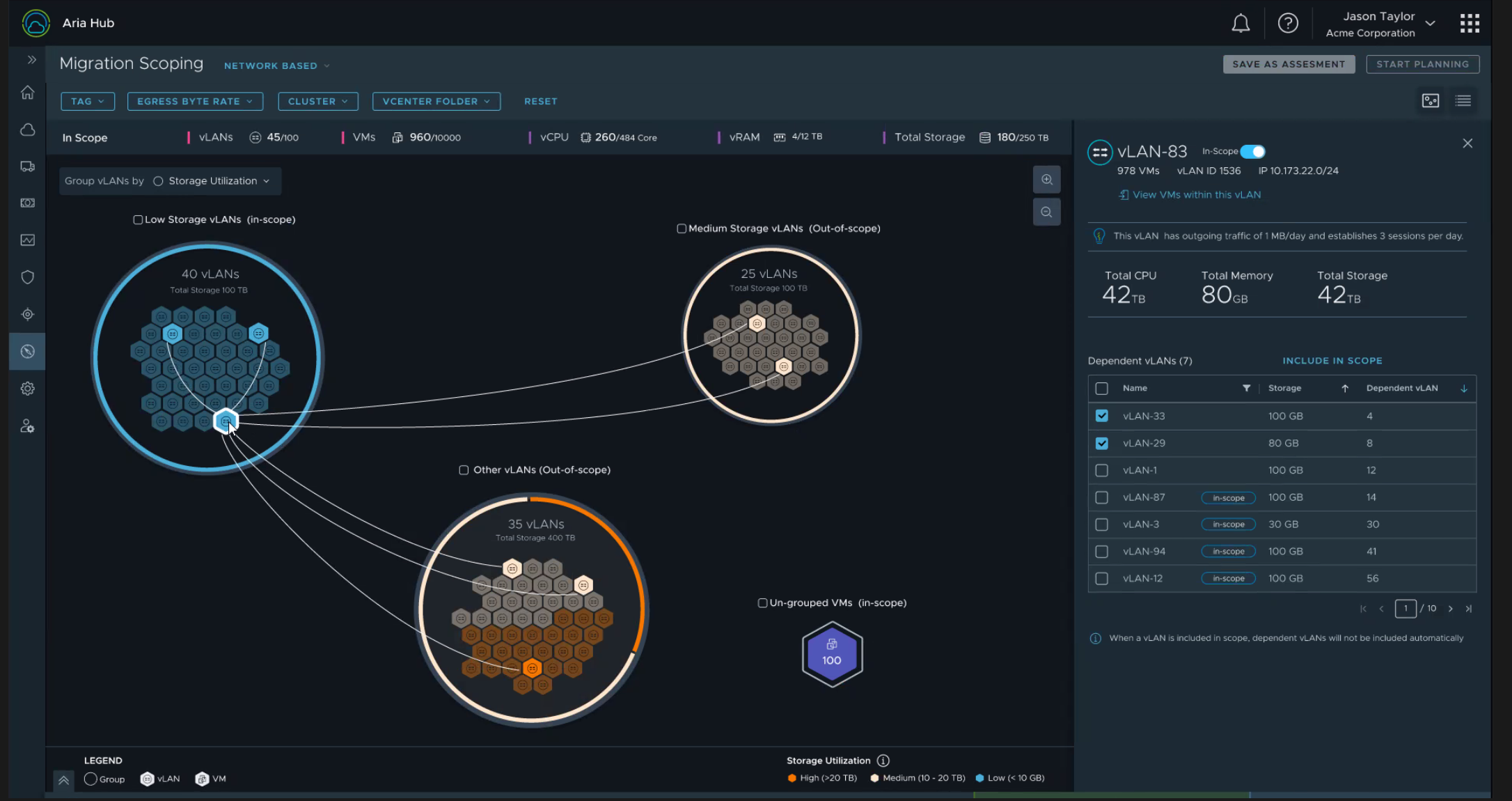Open the shield security sidebar icon

(x=28, y=277)
